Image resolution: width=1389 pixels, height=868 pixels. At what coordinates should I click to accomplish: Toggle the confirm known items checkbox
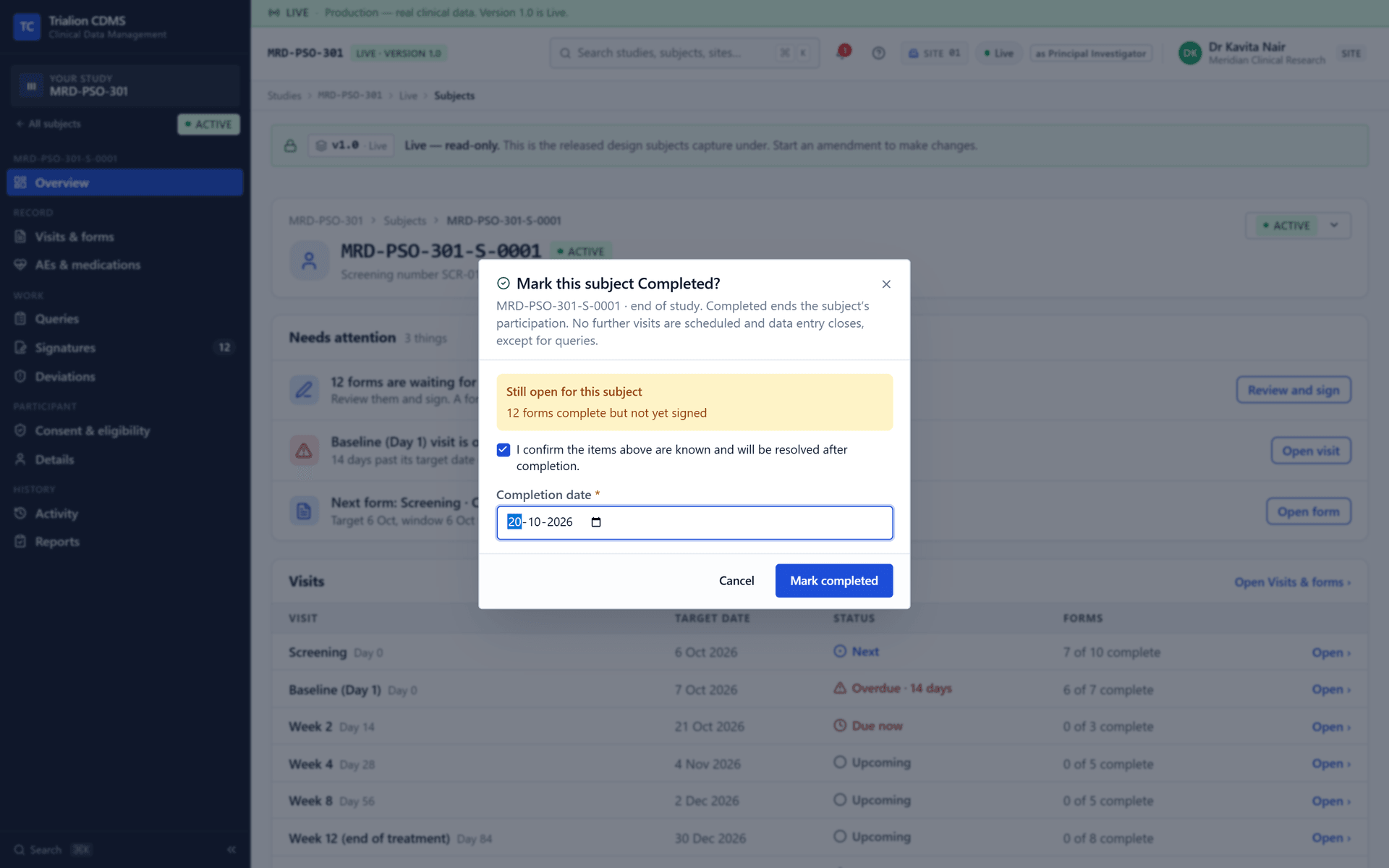(504, 450)
